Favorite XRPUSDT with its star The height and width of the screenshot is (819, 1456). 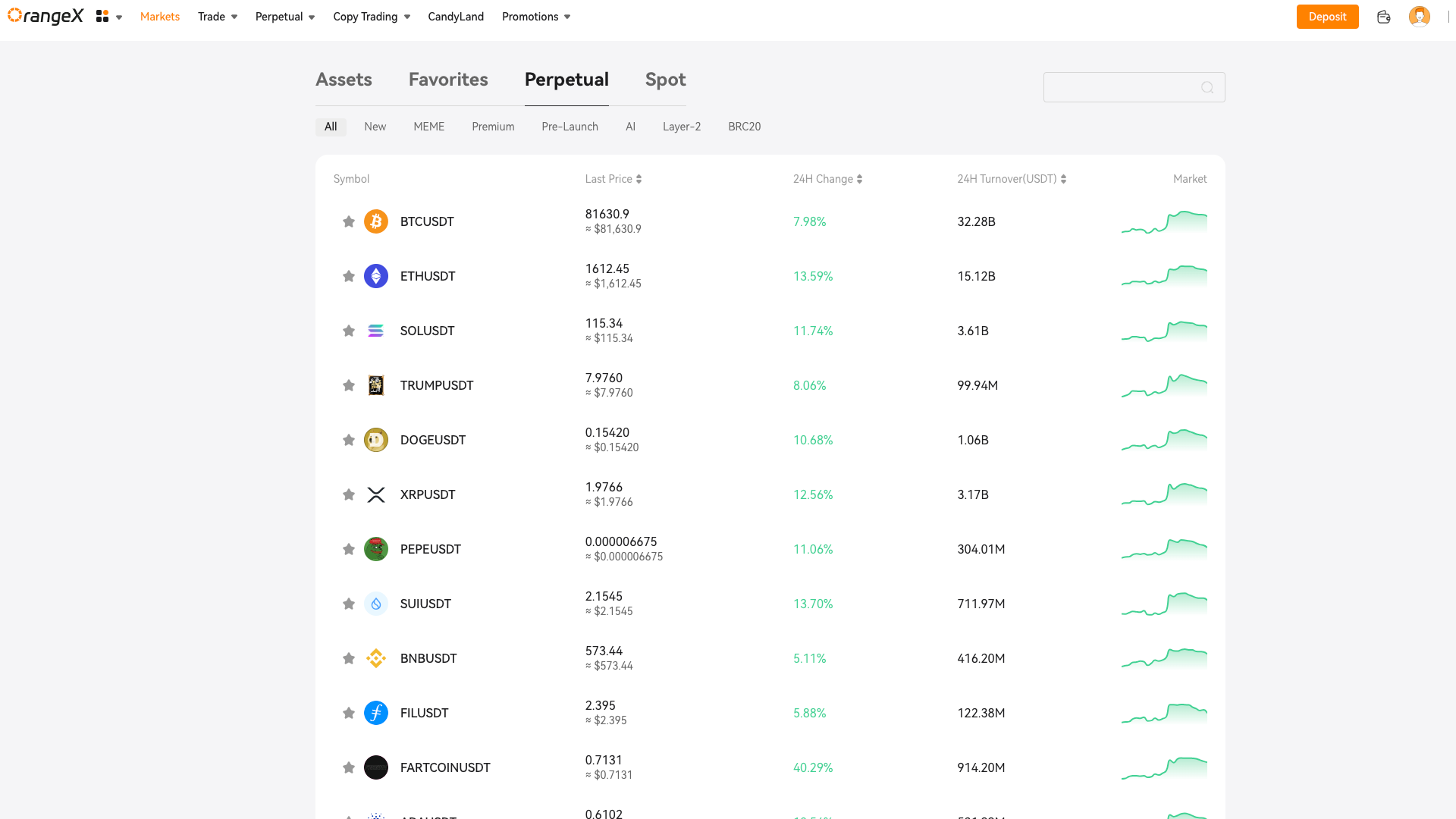pyautogui.click(x=349, y=494)
